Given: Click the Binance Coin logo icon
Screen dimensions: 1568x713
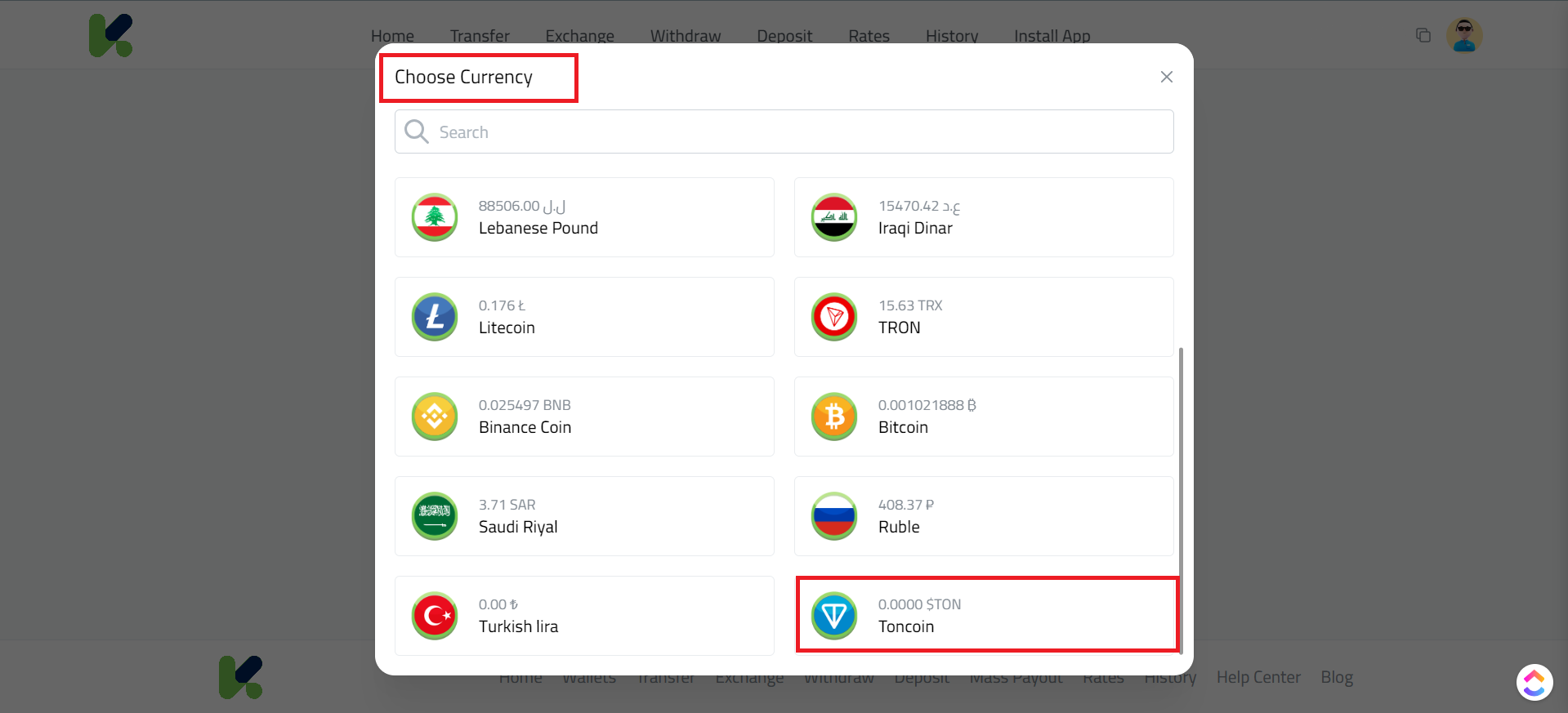Looking at the screenshot, I should click(435, 417).
